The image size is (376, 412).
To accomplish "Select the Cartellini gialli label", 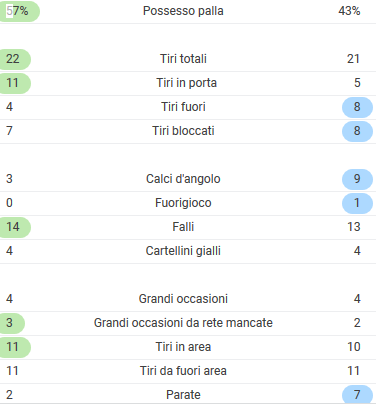I will point(183,251).
